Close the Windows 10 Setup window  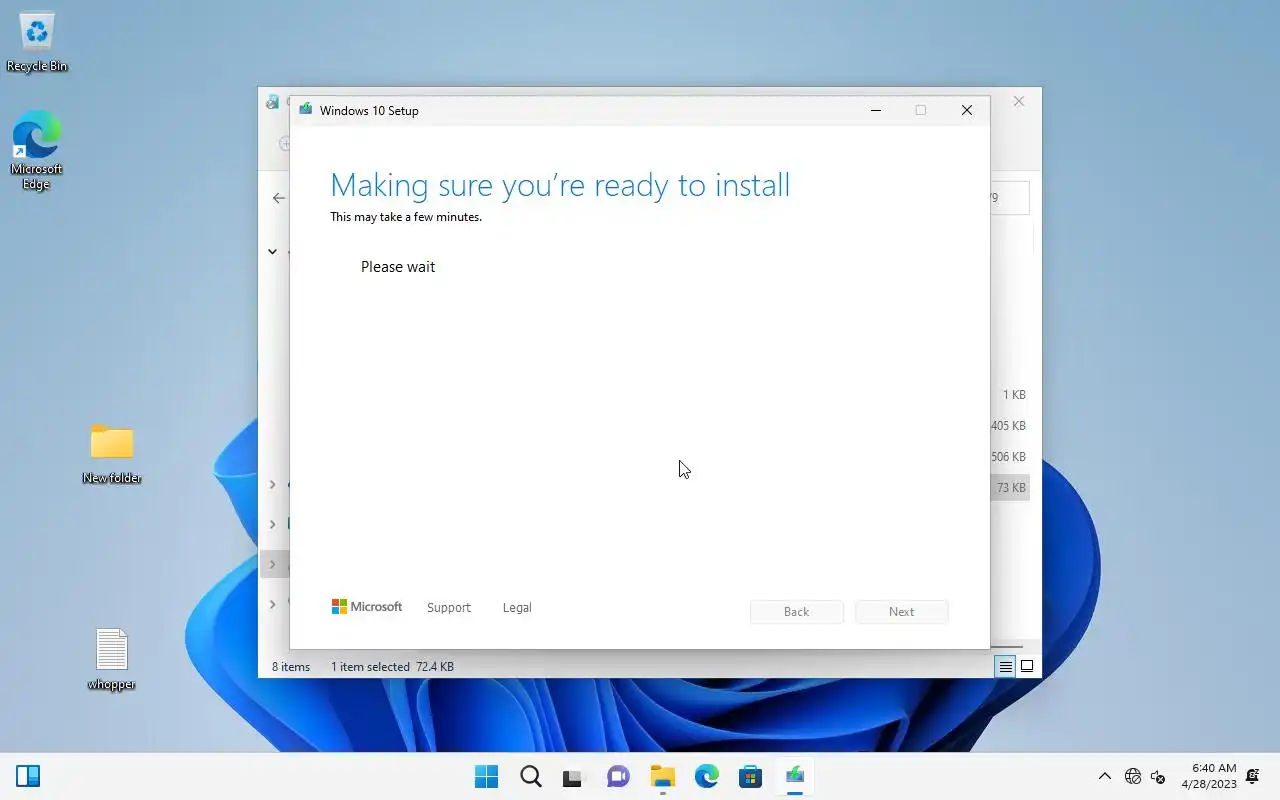click(x=967, y=110)
